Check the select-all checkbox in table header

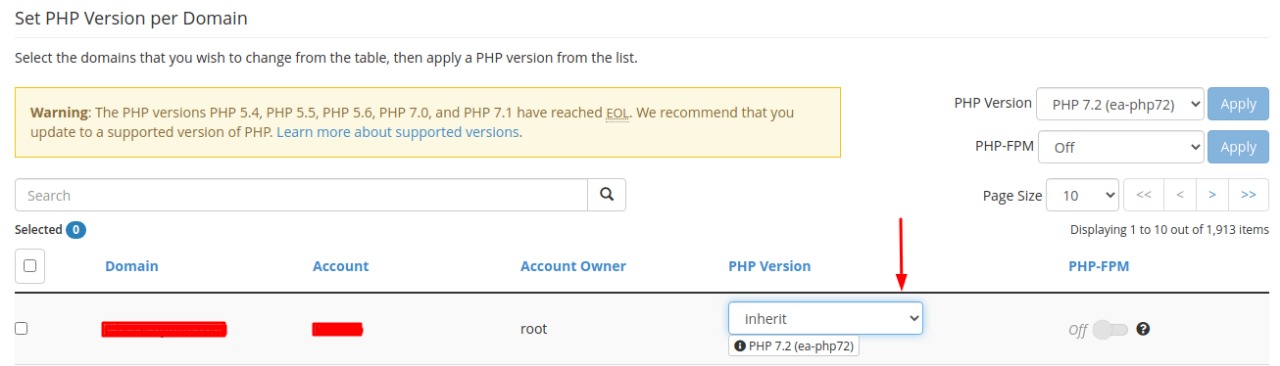coord(30,266)
